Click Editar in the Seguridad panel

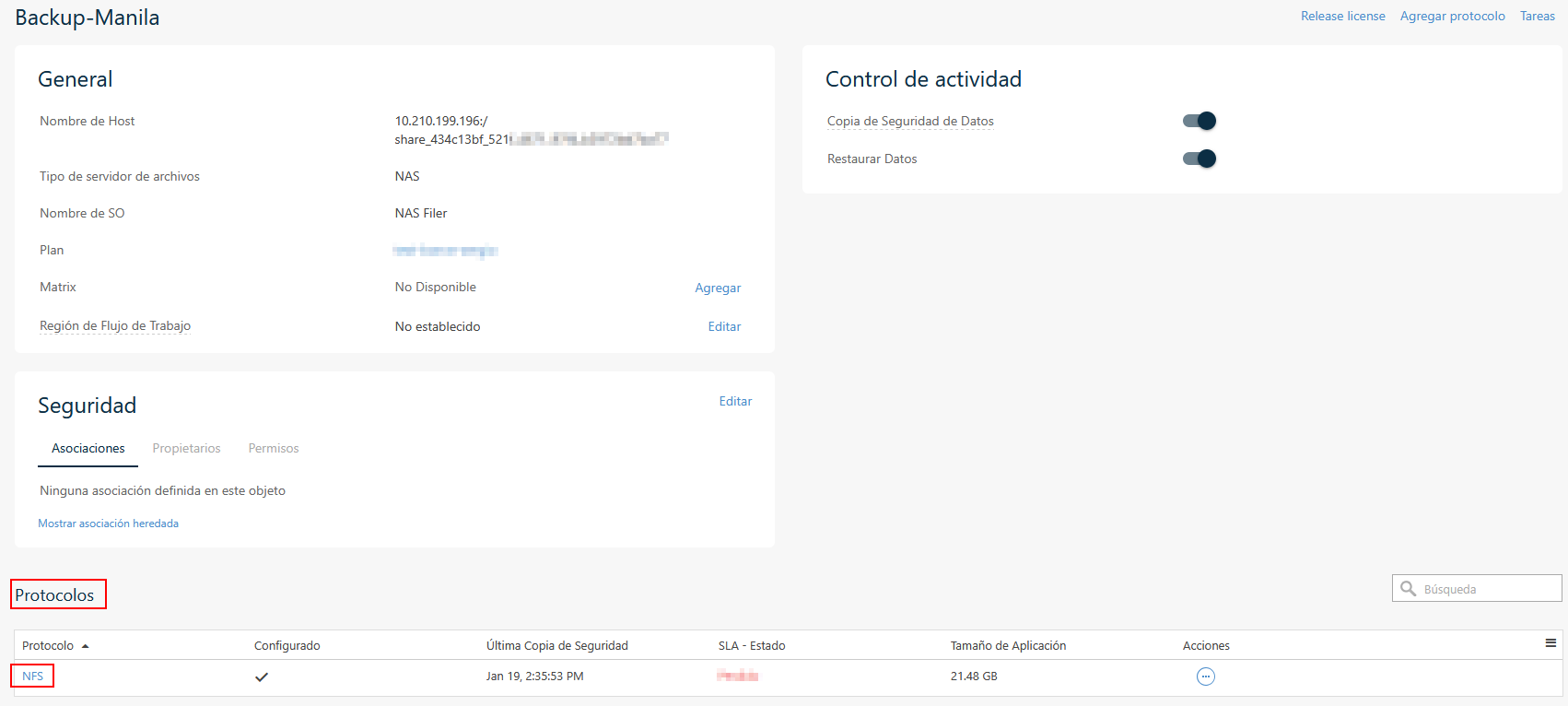[735, 402]
